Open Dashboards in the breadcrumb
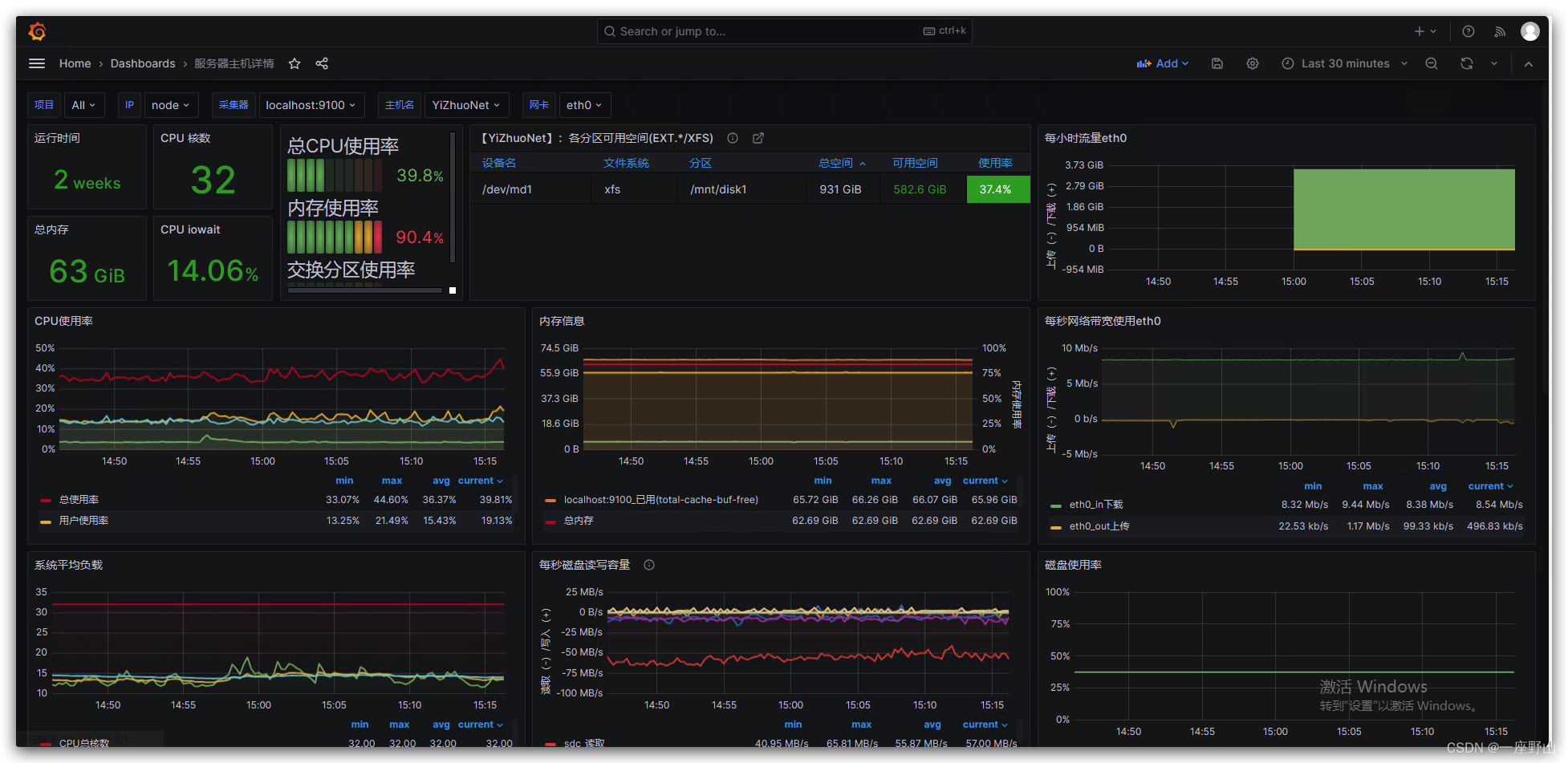This screenshot has width=1568, height=763. pyautogui.click(x=143, y=63)
